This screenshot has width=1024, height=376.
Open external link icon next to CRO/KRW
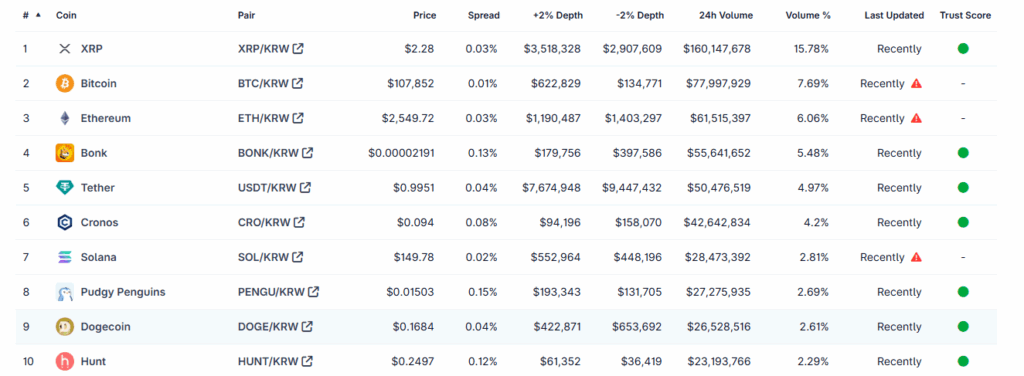tap(299, 222)
